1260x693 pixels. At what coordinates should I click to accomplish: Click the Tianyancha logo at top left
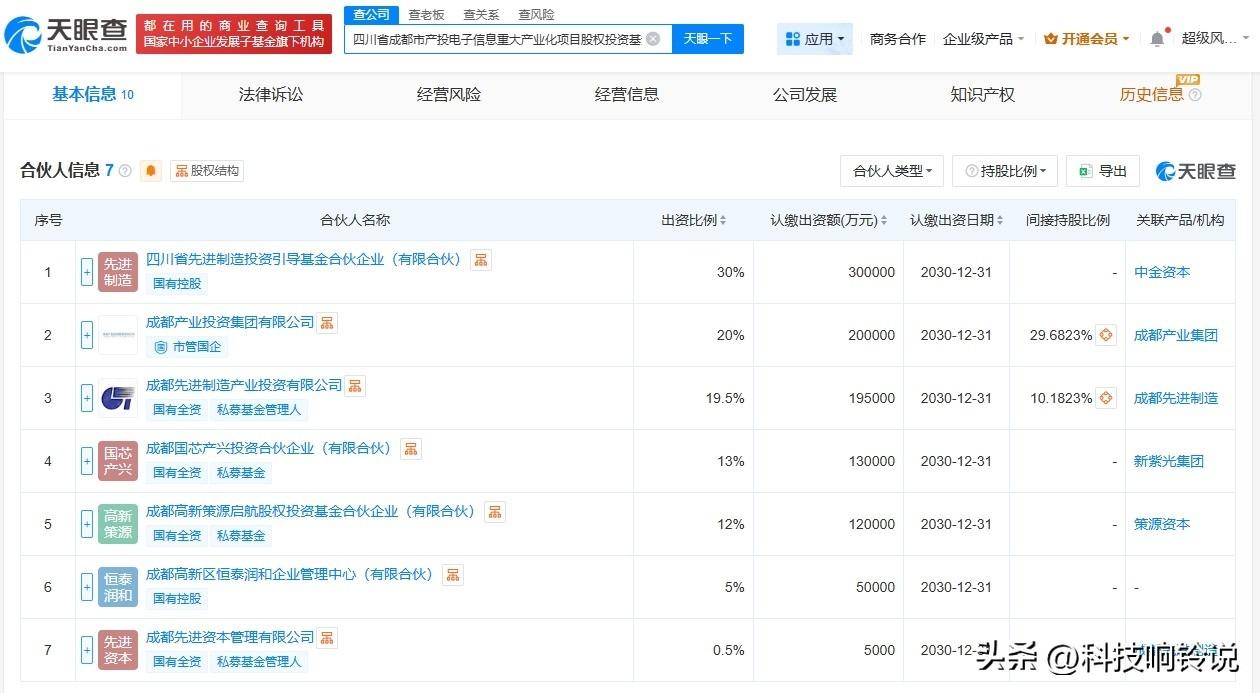66,35
